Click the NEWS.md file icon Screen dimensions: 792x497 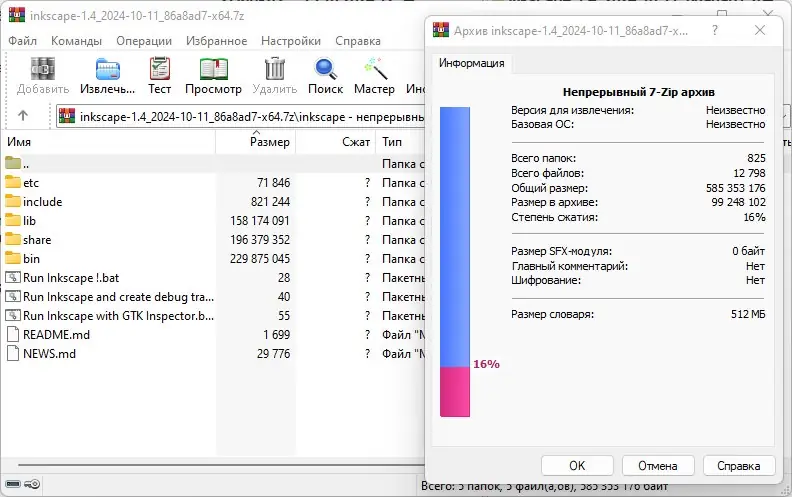pos(13,354)
